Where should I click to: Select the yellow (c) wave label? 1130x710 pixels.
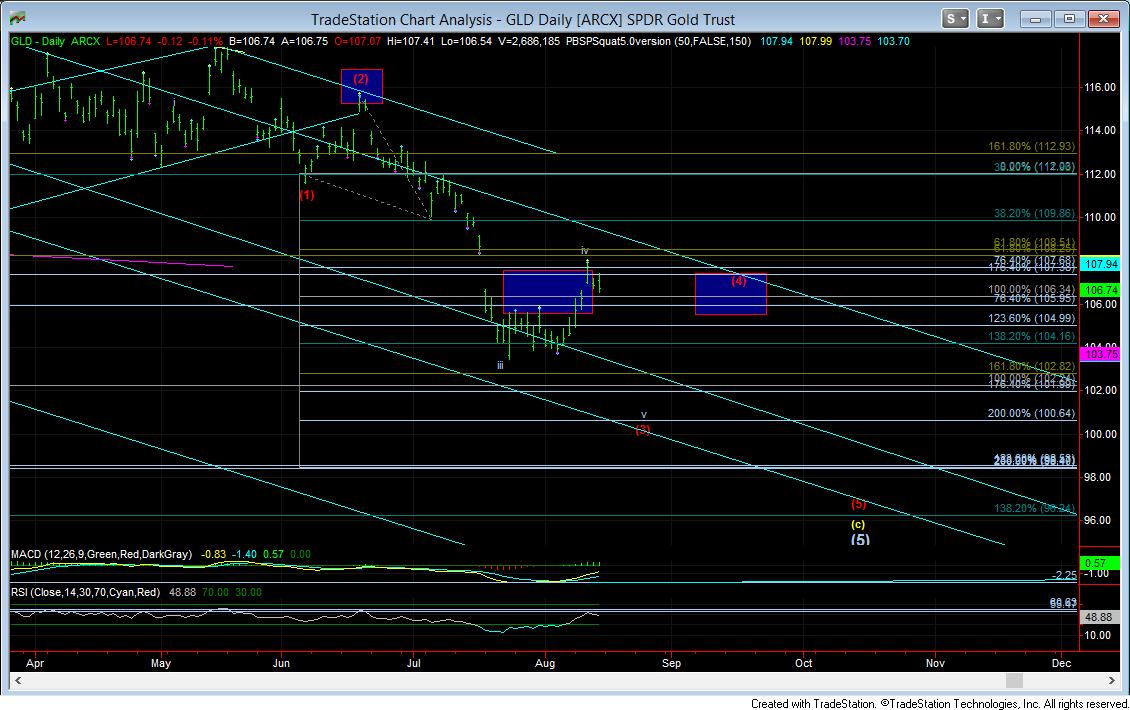(858, 524)
